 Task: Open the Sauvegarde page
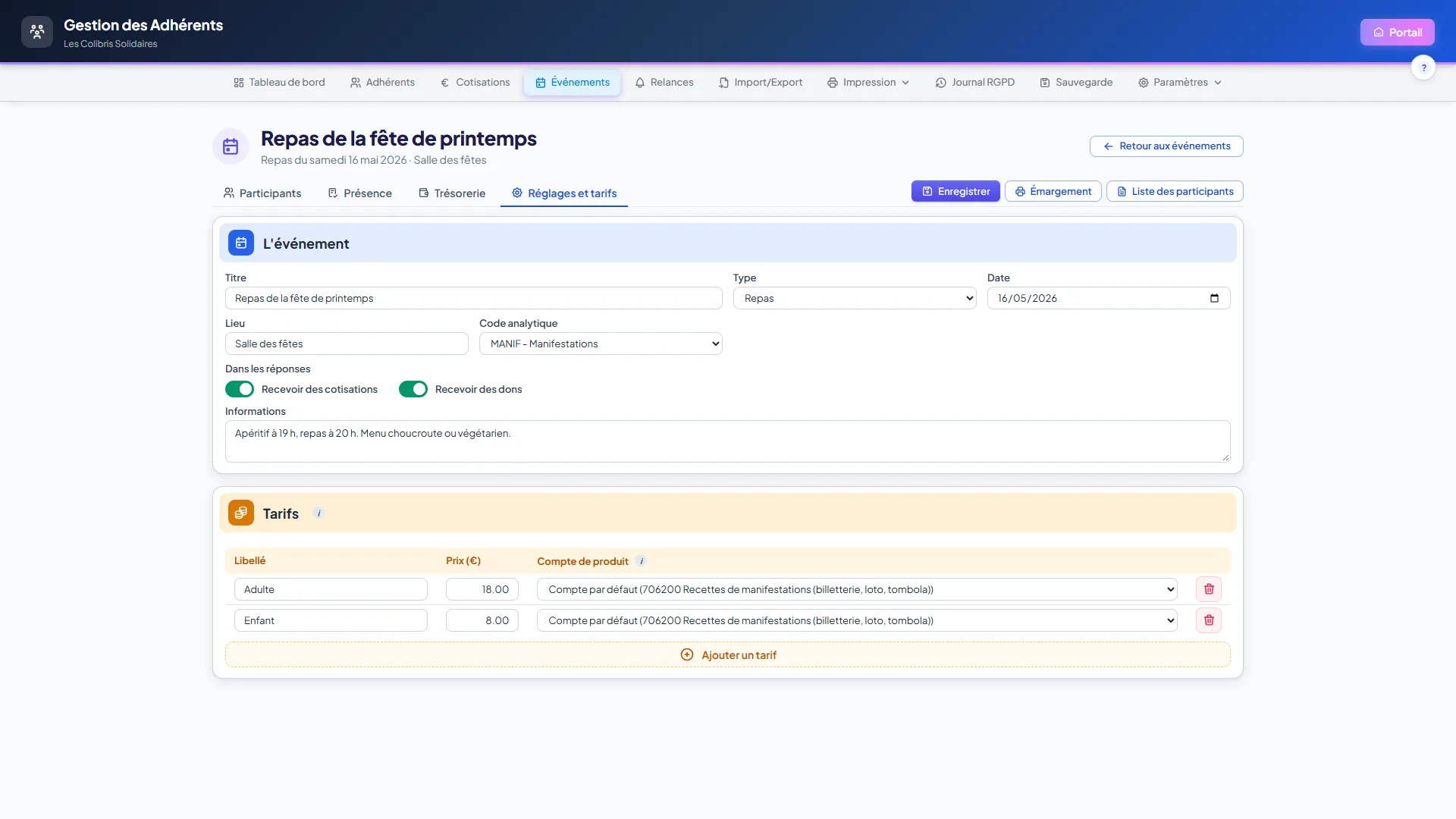coord(1076,83)
